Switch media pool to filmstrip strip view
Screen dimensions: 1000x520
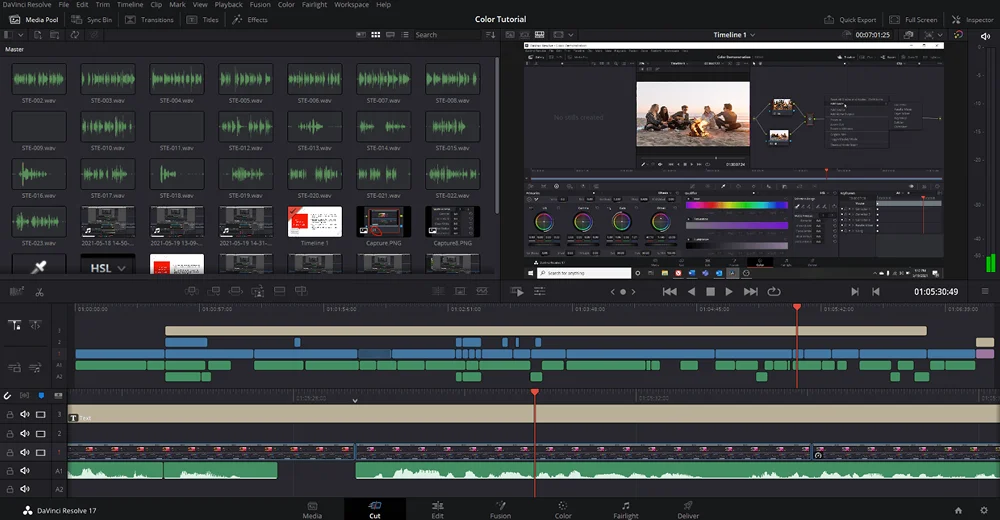pyautogui.click(x=390, y=35)
